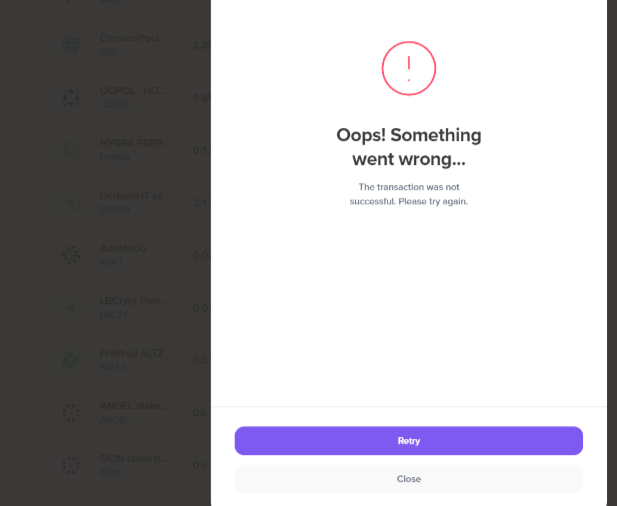Open the AdaNet.io pool name

point(124,248)
